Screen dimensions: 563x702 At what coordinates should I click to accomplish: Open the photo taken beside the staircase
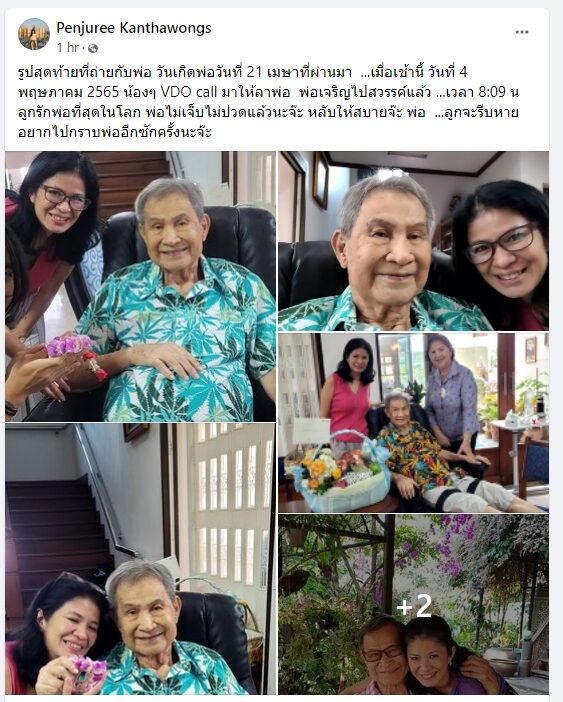coord(141,559)
